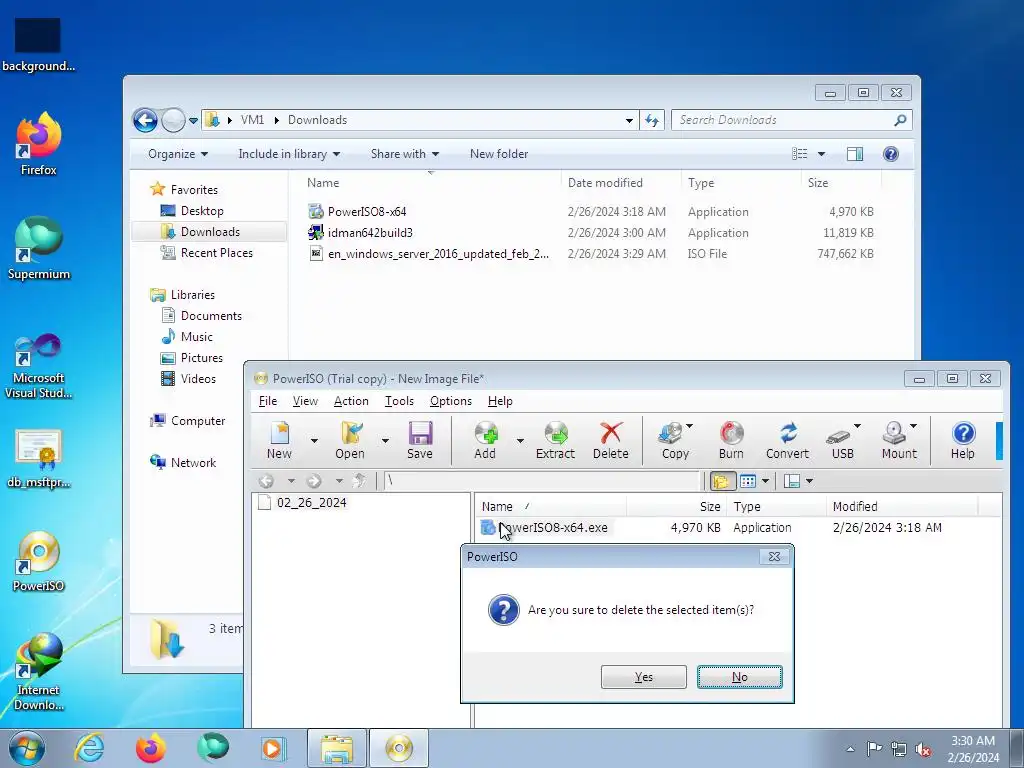Click the Save toolbar icon in PowerISO
Viewport: 1024px width, 768px height.
pos(420,440)
